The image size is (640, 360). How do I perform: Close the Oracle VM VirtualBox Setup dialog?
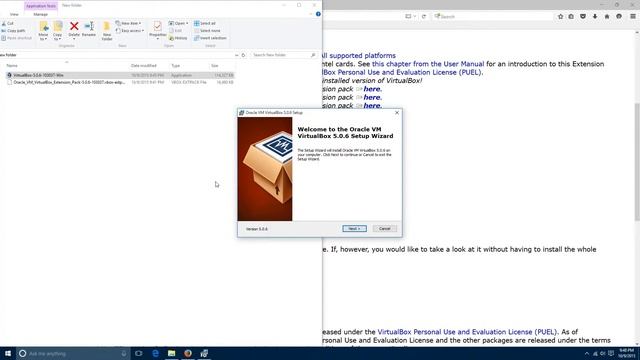coord(397,113)
